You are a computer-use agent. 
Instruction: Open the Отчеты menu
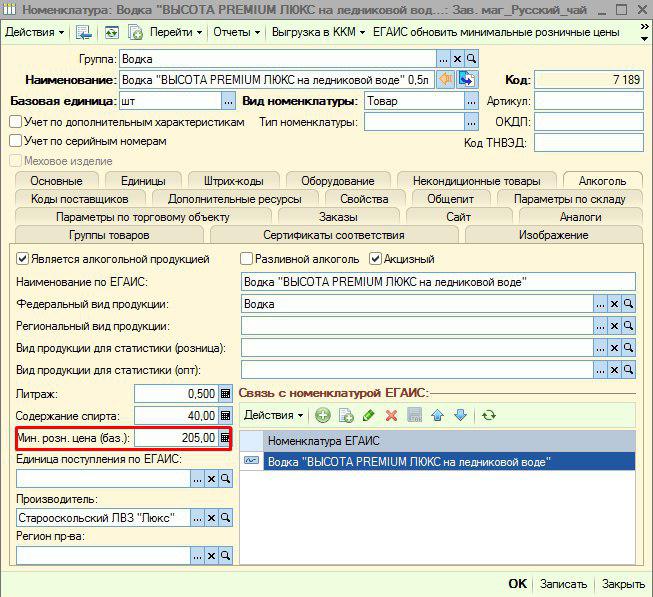pos(236,32)
